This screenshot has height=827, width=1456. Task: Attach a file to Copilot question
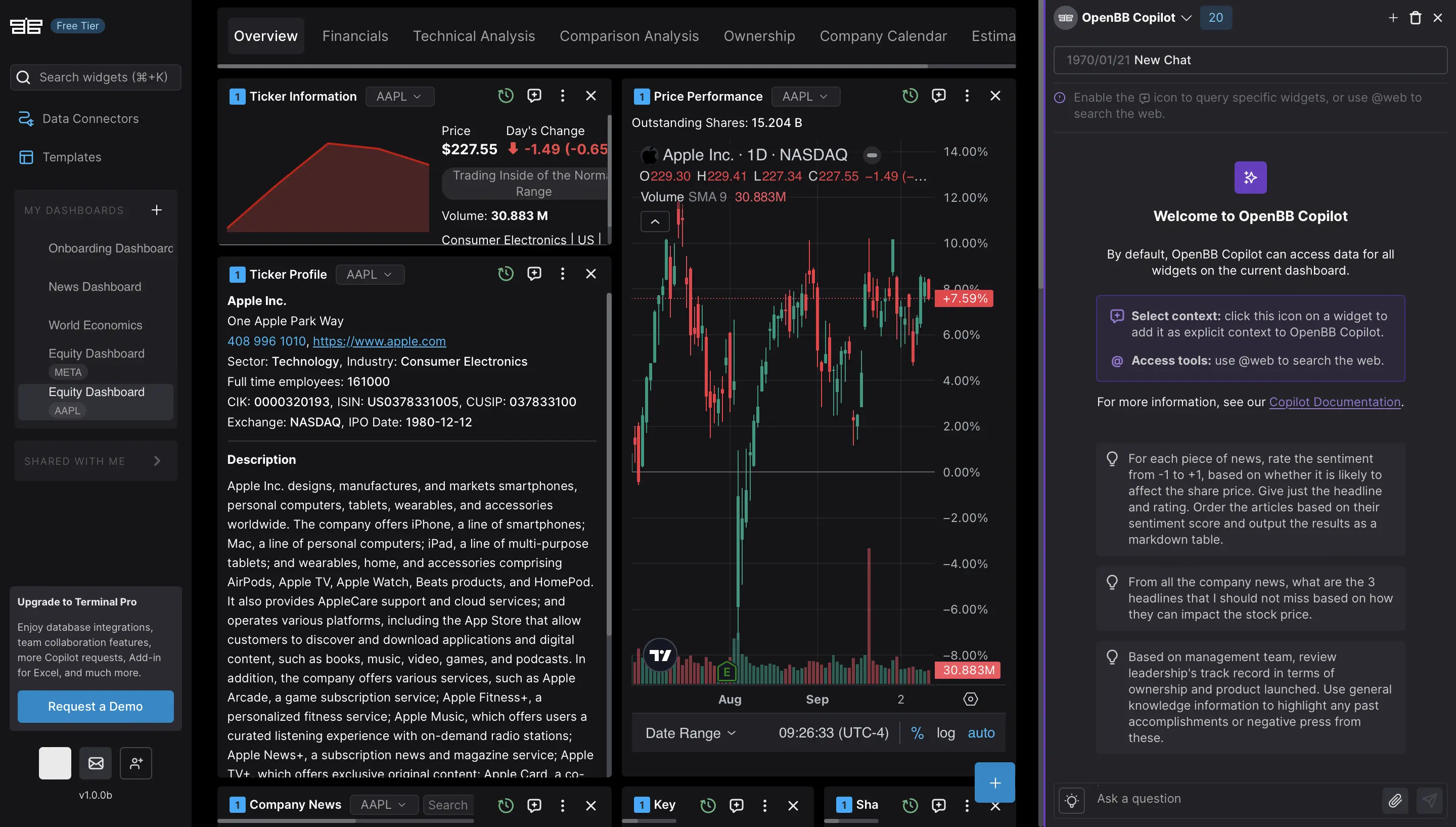tap(1395, 800)
